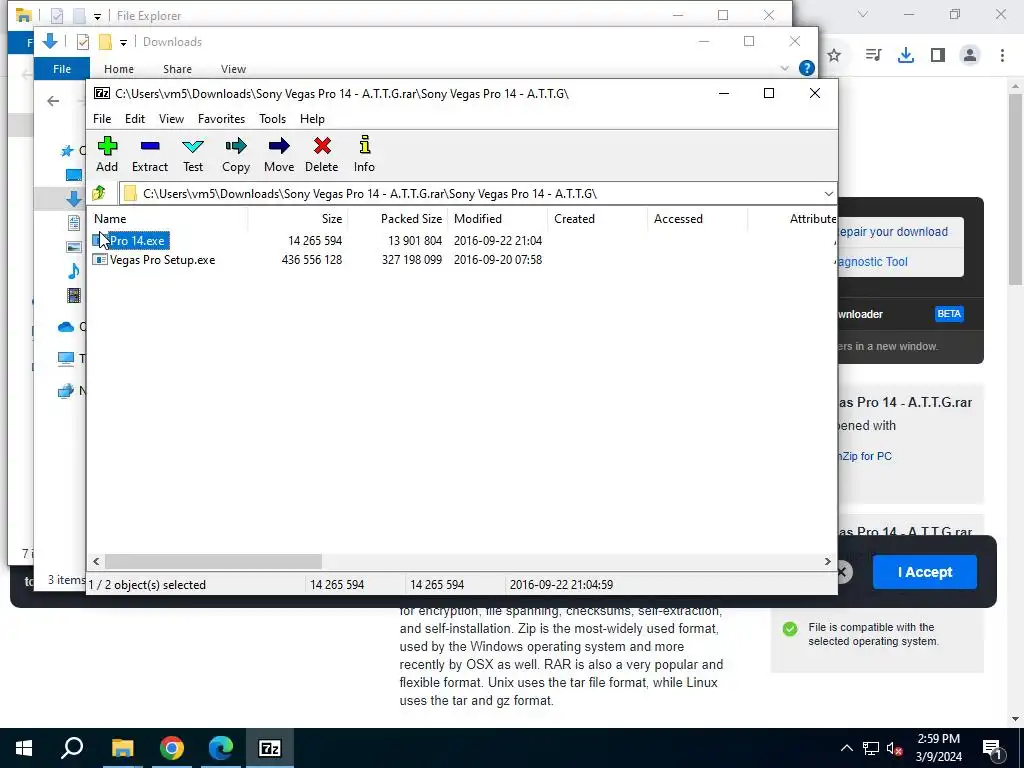
Task: Open the notification center icon
Action: [992, 748]
